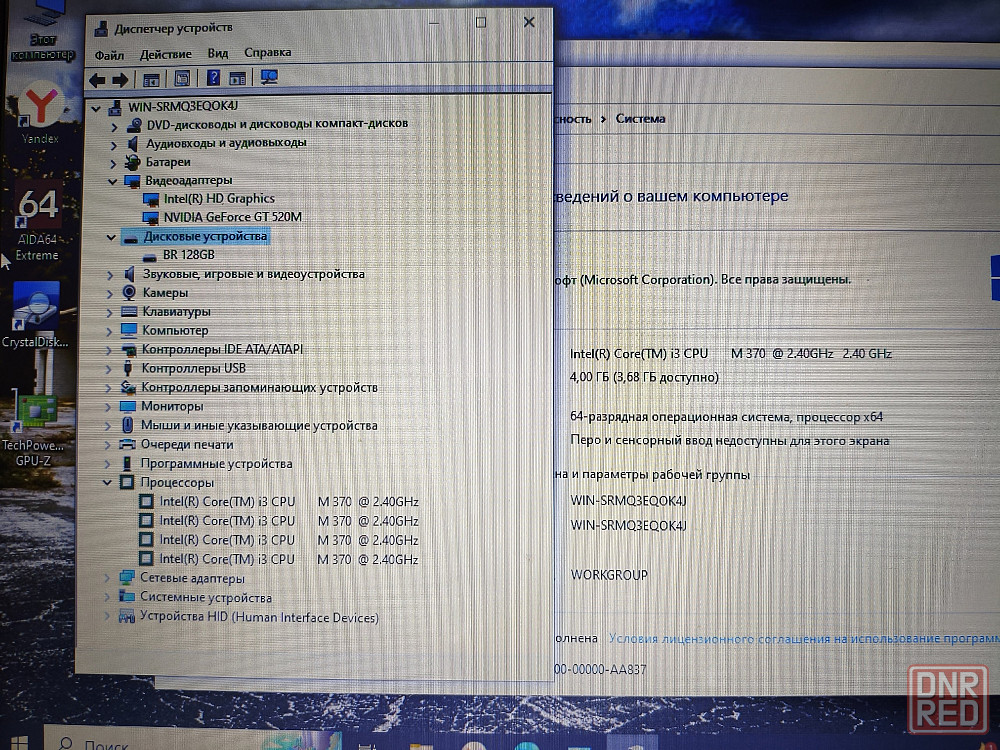1000x750 pixels.
Task: Click the blue Help question mark icon
Action: coord(213,78)
